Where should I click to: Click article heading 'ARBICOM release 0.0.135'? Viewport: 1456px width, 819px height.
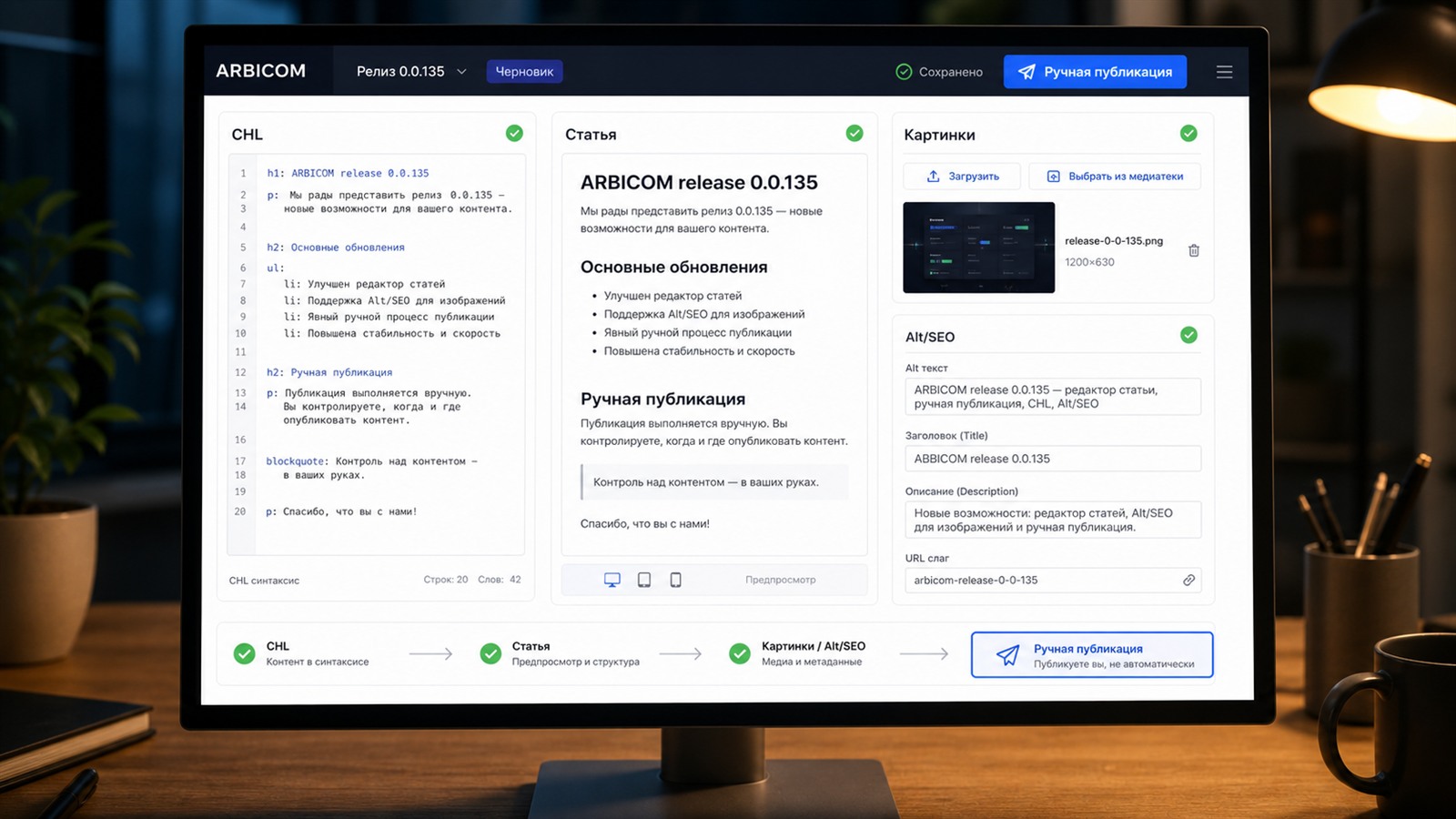coord(699,182)
